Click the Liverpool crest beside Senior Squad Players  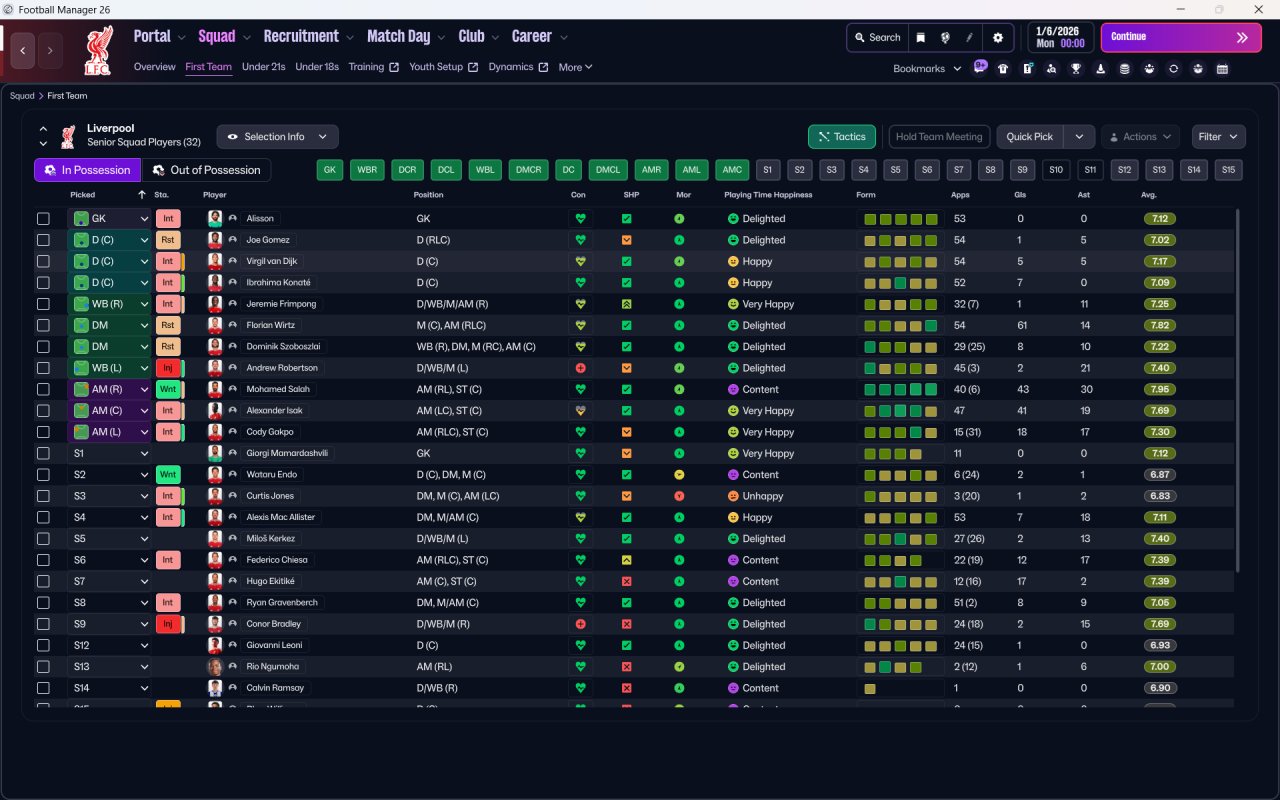click(68, 137)
